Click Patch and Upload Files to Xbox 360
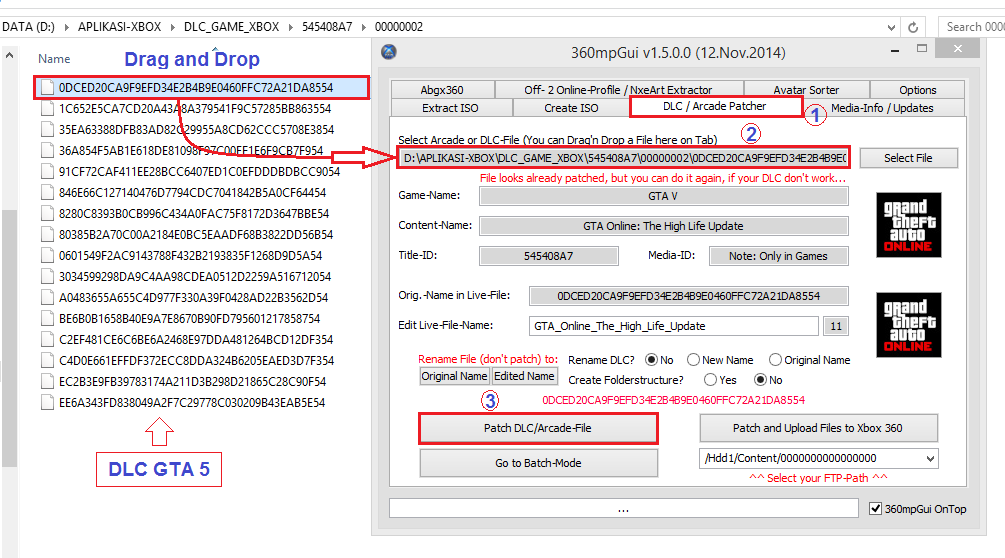Viewport: 1005px width, 558px height. pyautogui.click(x=818, y=428)
